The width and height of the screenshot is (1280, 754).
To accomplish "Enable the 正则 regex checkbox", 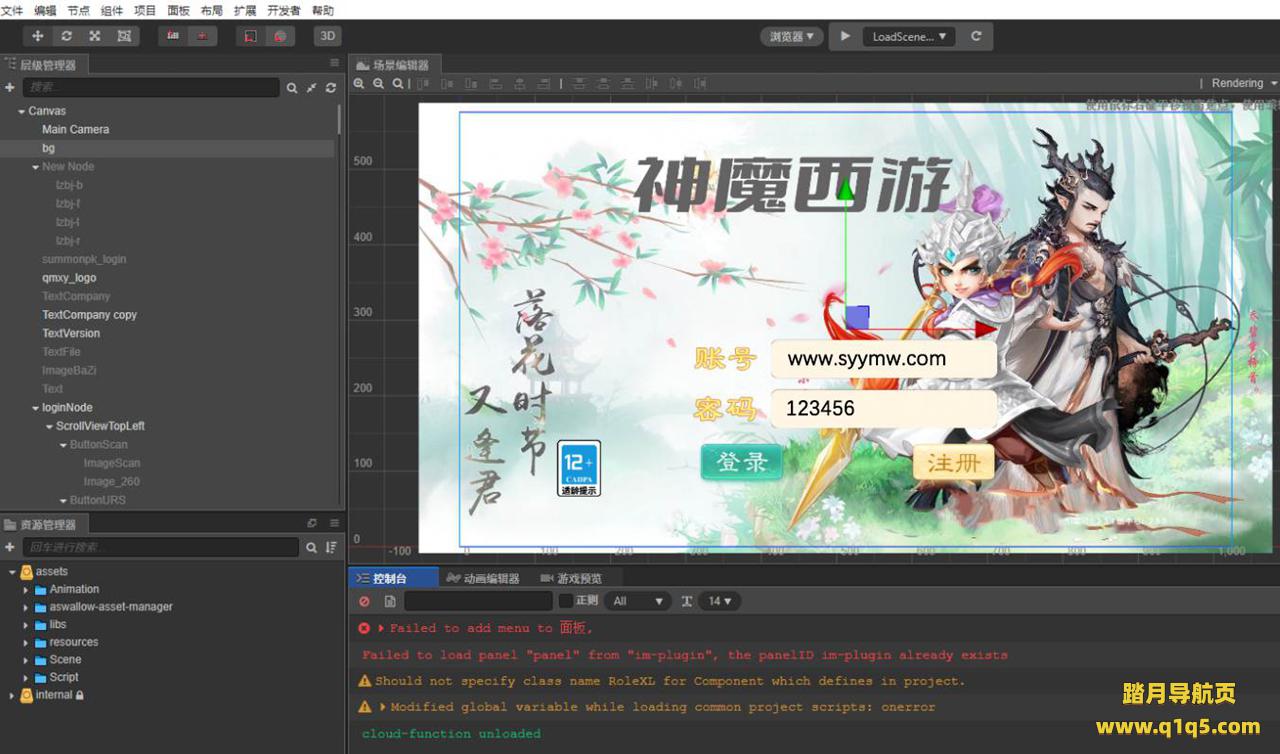I will 566,601.
